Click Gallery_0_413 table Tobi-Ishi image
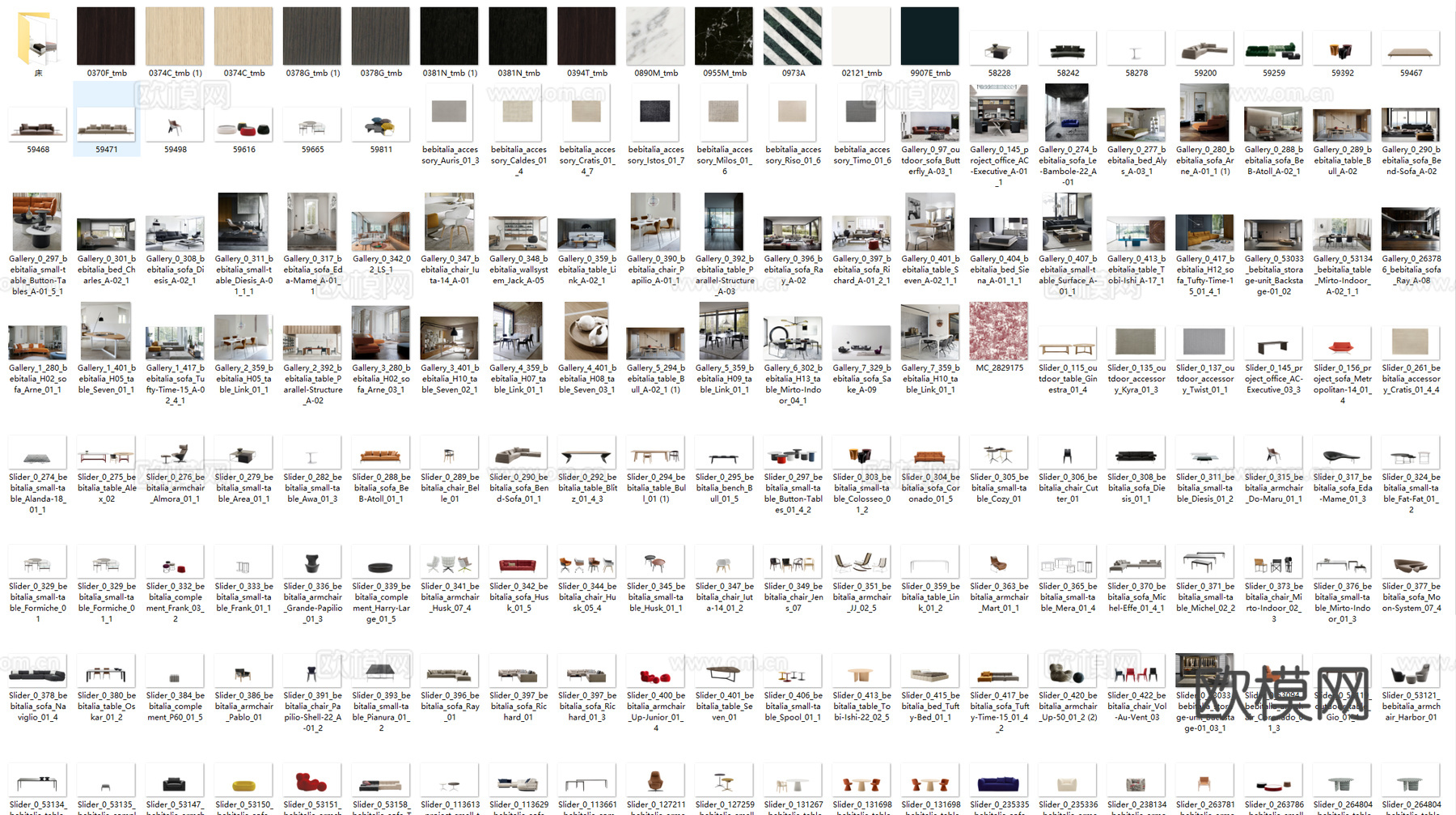The height and width of the screenshot is (815, 1456). [1136, 235]
